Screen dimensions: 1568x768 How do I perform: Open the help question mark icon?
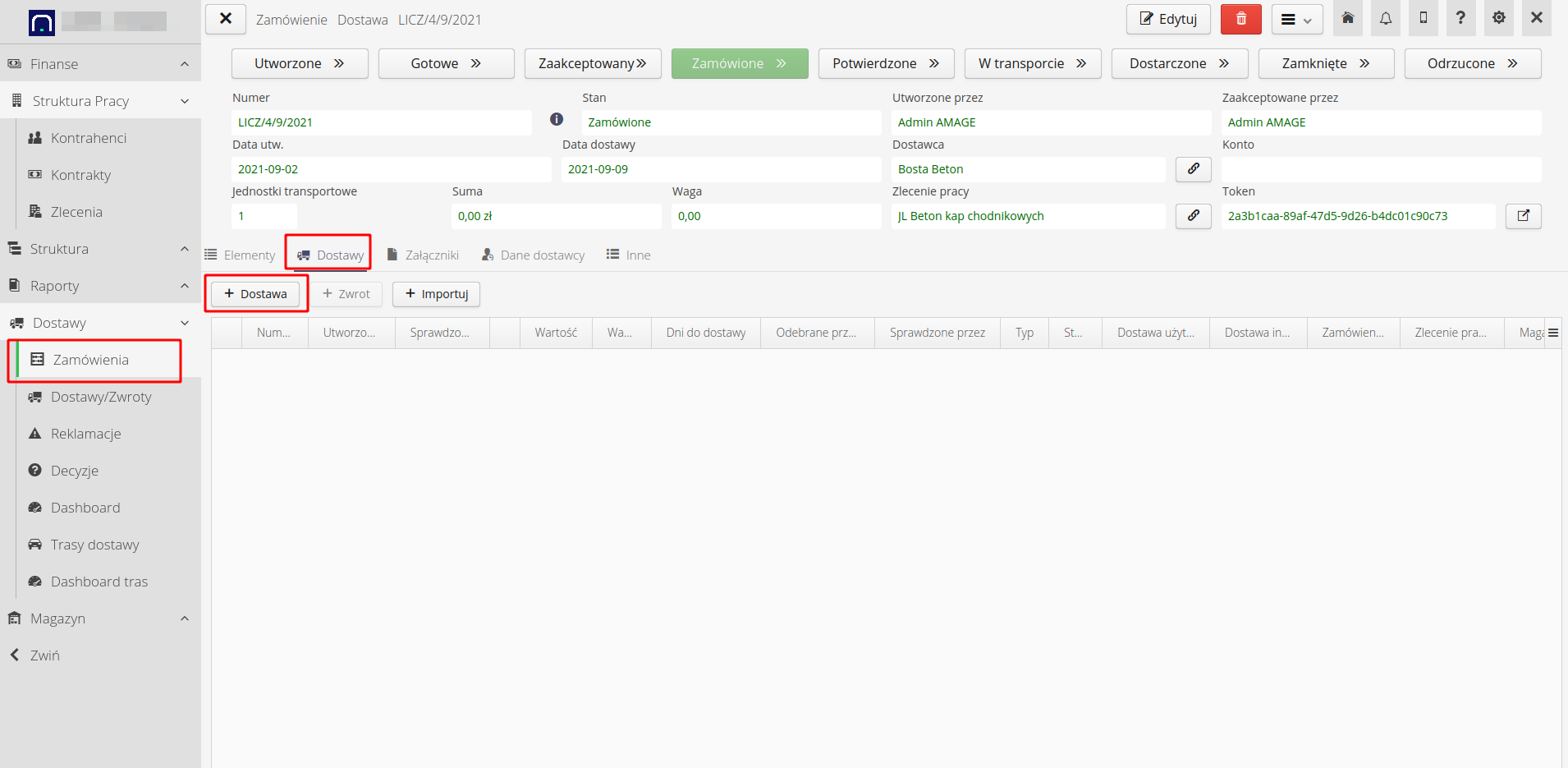(x=1460, y=19)
